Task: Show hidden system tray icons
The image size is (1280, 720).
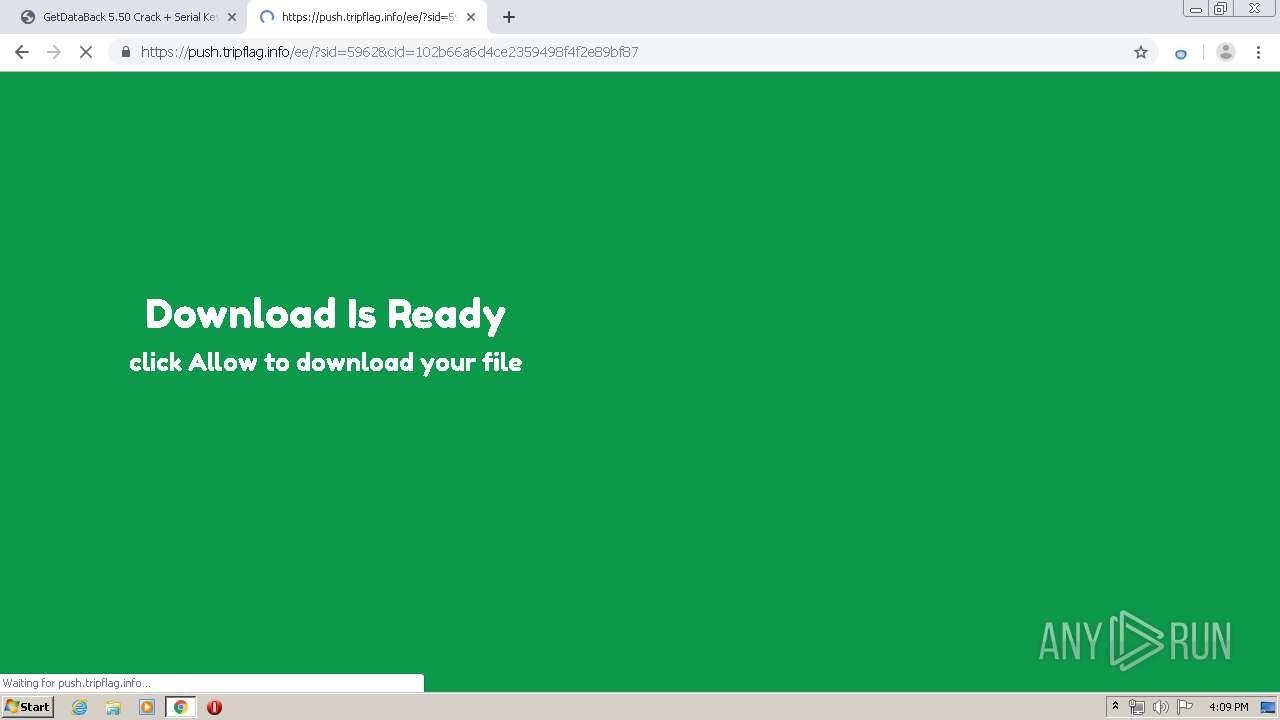Action: pos(1115,707)
